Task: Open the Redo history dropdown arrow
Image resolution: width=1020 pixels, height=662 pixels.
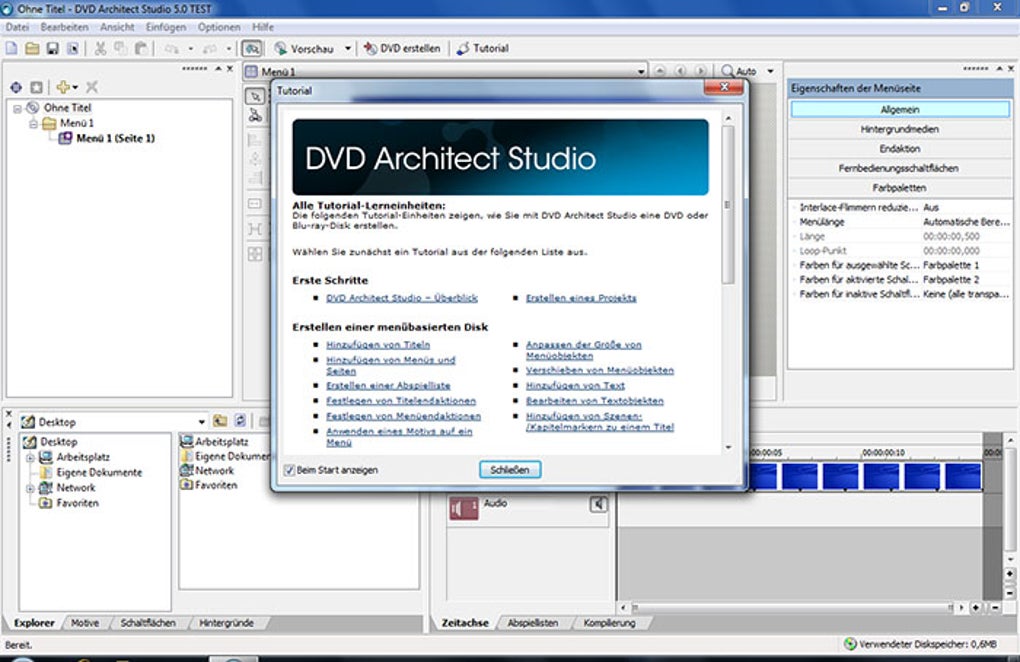Action: 228,49
